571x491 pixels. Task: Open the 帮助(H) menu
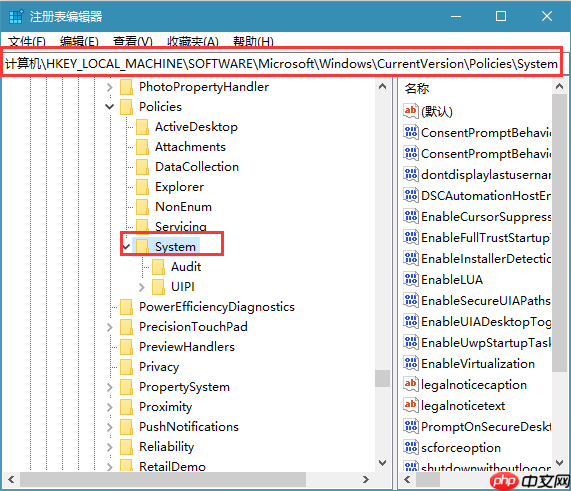tap(253, 42)
